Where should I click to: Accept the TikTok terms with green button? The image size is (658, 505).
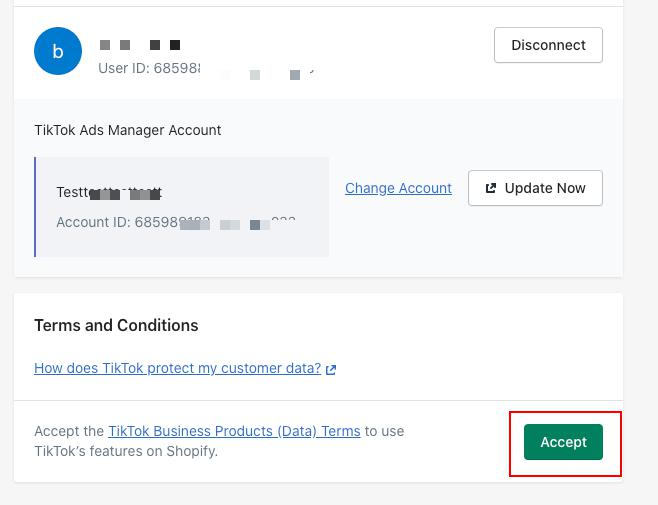point(563,442)
